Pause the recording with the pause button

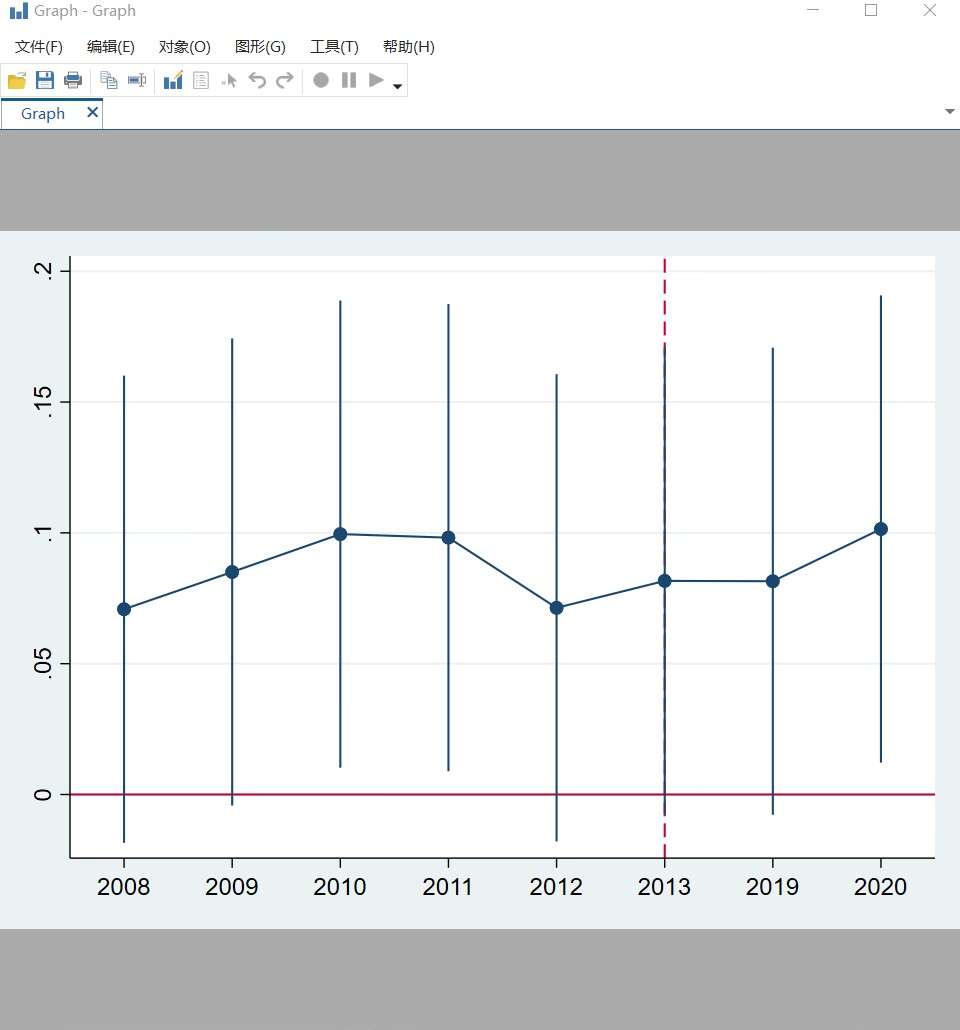tap(349, 80)
